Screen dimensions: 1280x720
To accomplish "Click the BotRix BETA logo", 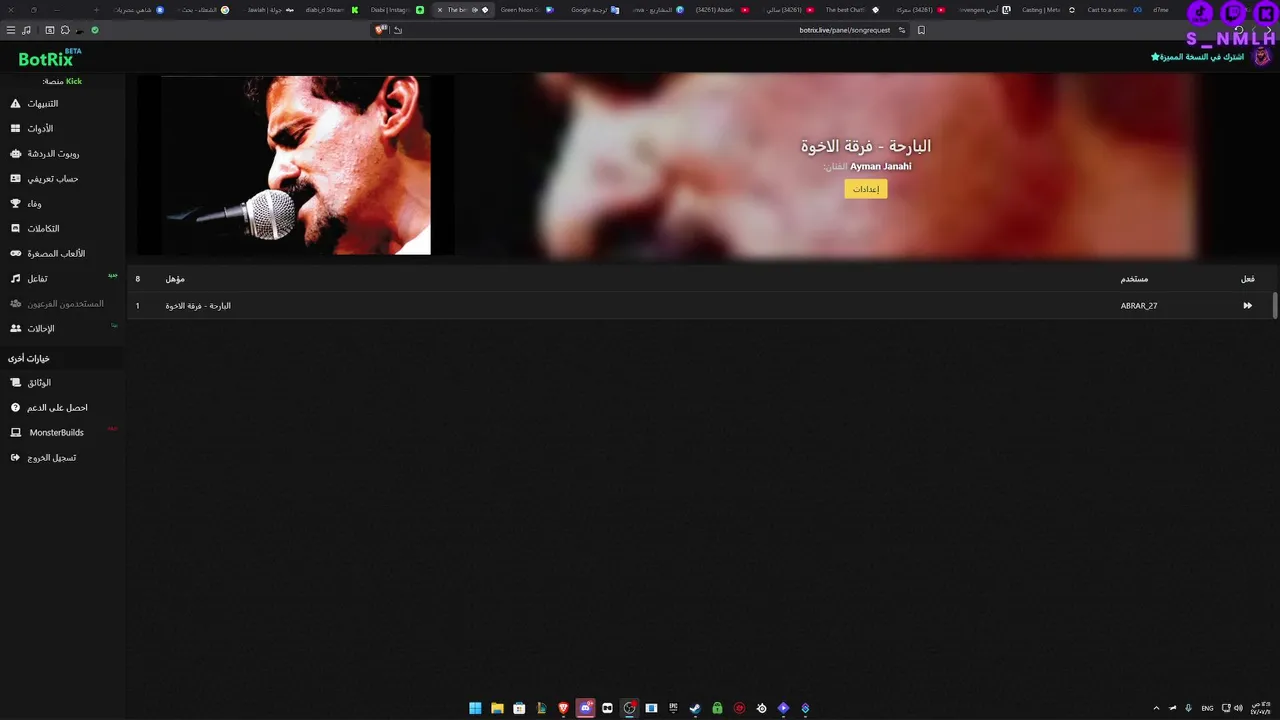I will (x=50, y=57).
